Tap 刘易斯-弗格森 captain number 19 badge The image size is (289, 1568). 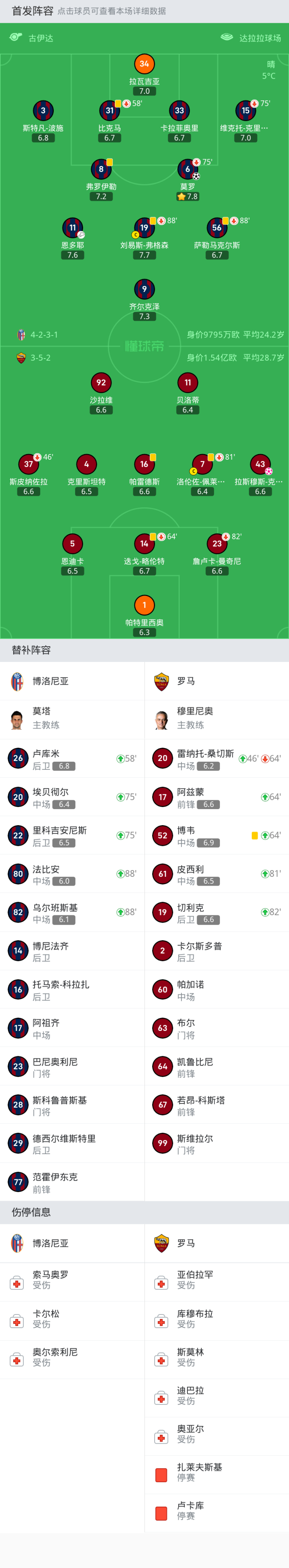tap(144, 228)
